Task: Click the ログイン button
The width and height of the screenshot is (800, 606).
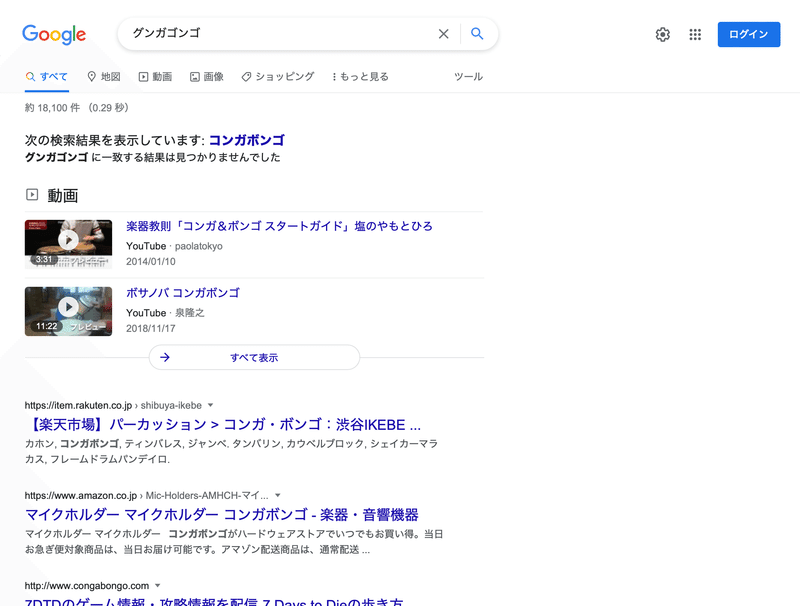Action: (x=748, y=34)
